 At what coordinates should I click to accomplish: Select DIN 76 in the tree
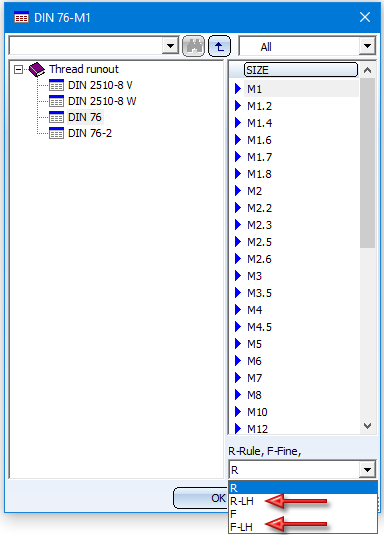point(85,117)
